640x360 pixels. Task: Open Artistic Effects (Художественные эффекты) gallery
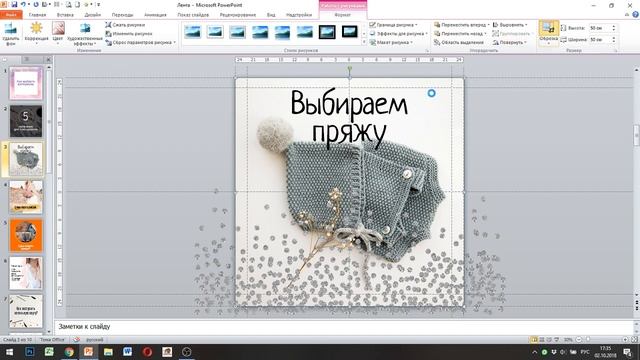pyautogui.click(x=85, y=33)
